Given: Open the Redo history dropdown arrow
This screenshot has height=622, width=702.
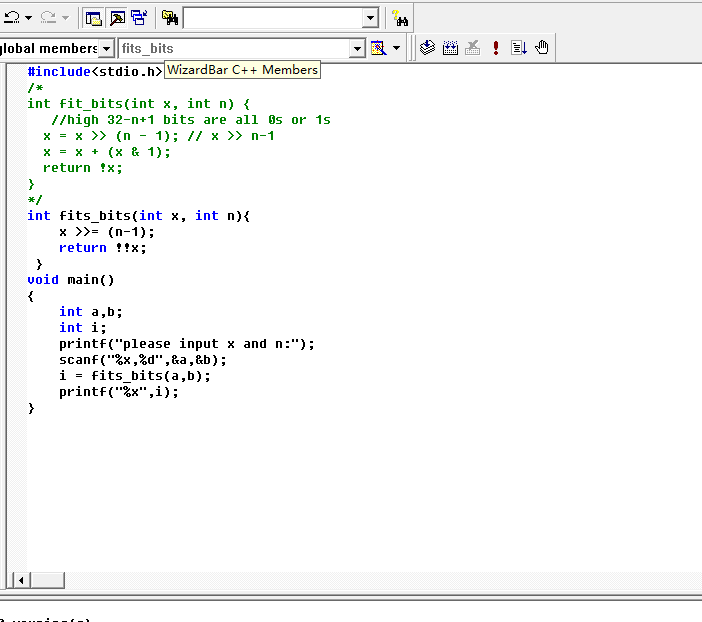Looking at the screenshot, I should pyautogui.click(x=65, y=18).
